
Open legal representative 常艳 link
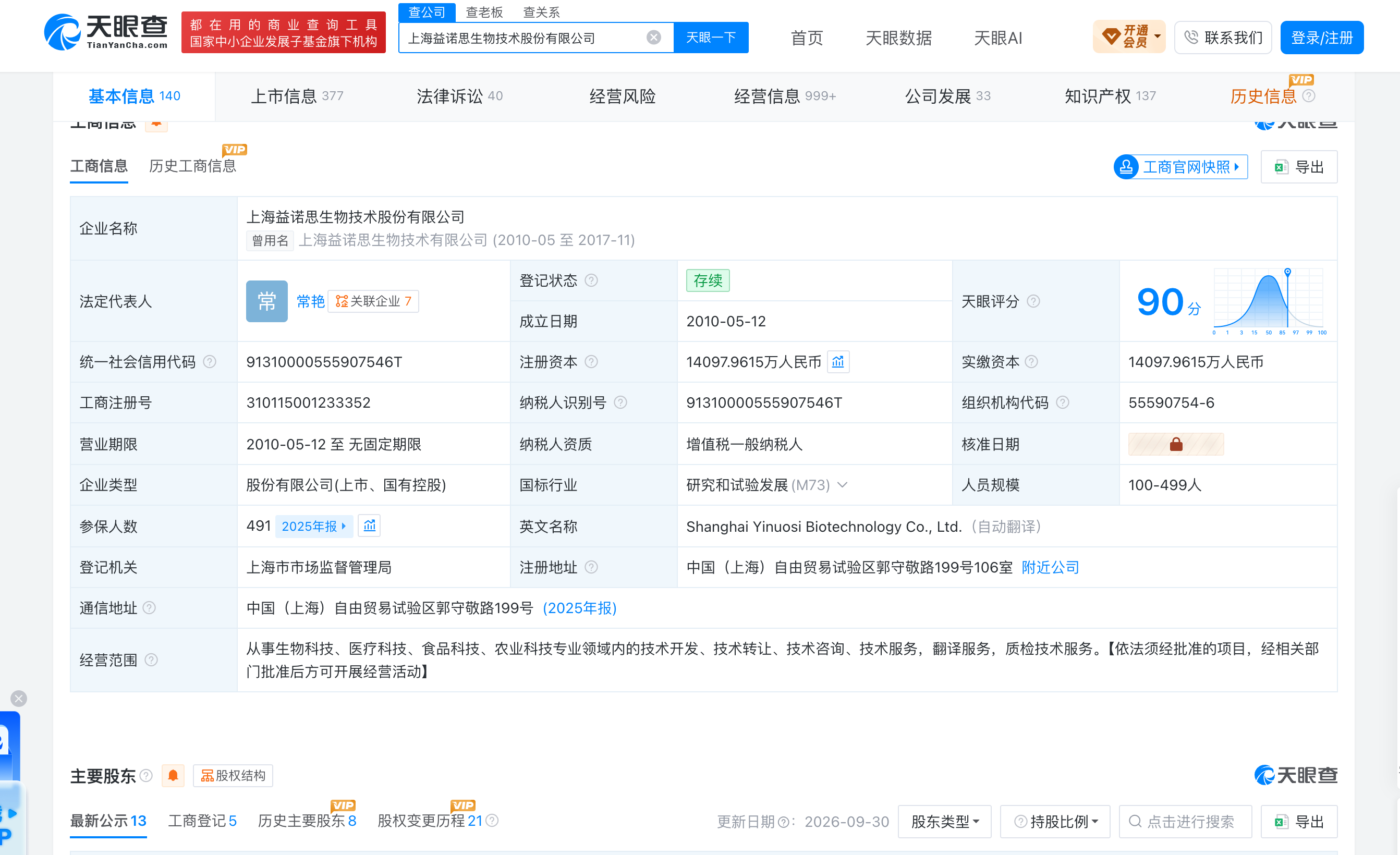[310, 301]
